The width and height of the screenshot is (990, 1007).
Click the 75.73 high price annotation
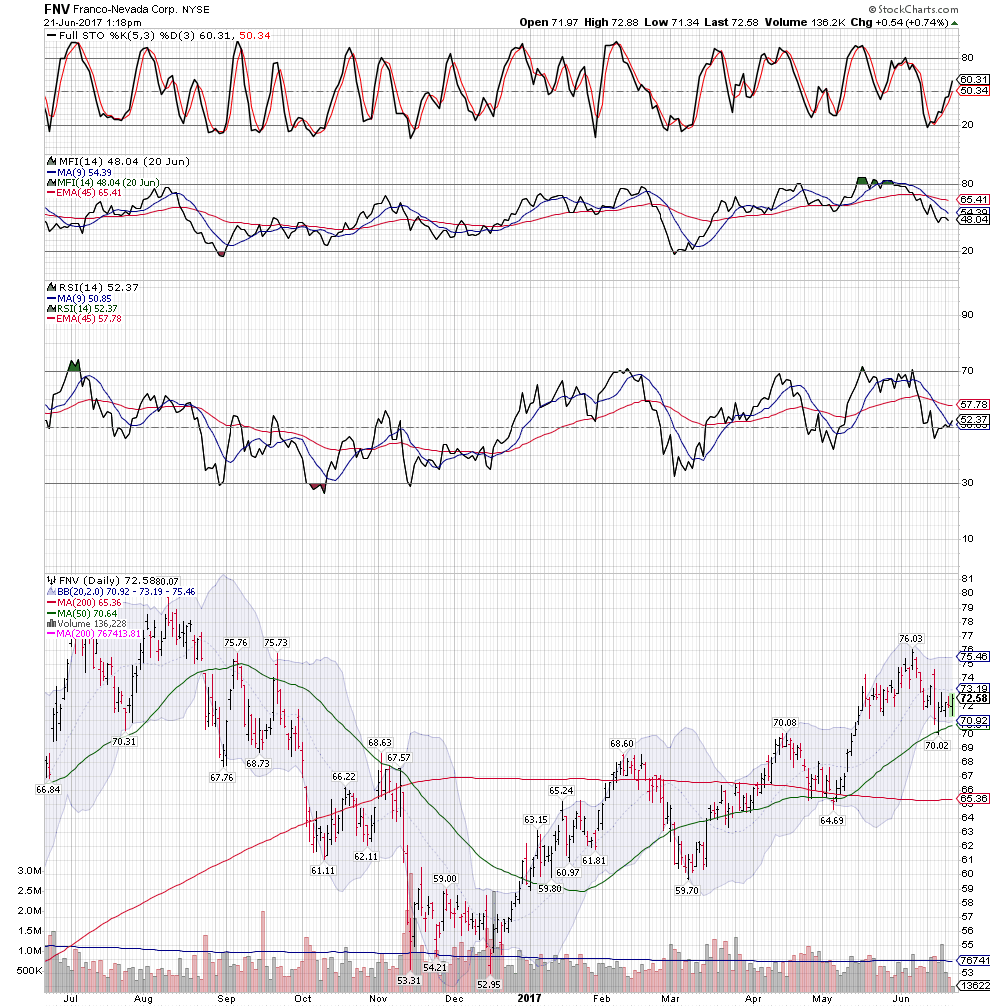pyautogui.click(x=276, y=643)
